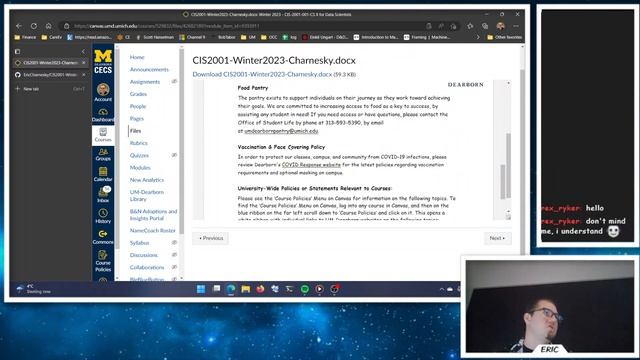Open the browser home page icon
Viewport: 640px width, 360px height.
pyautogui.click(x=49, y=26)
